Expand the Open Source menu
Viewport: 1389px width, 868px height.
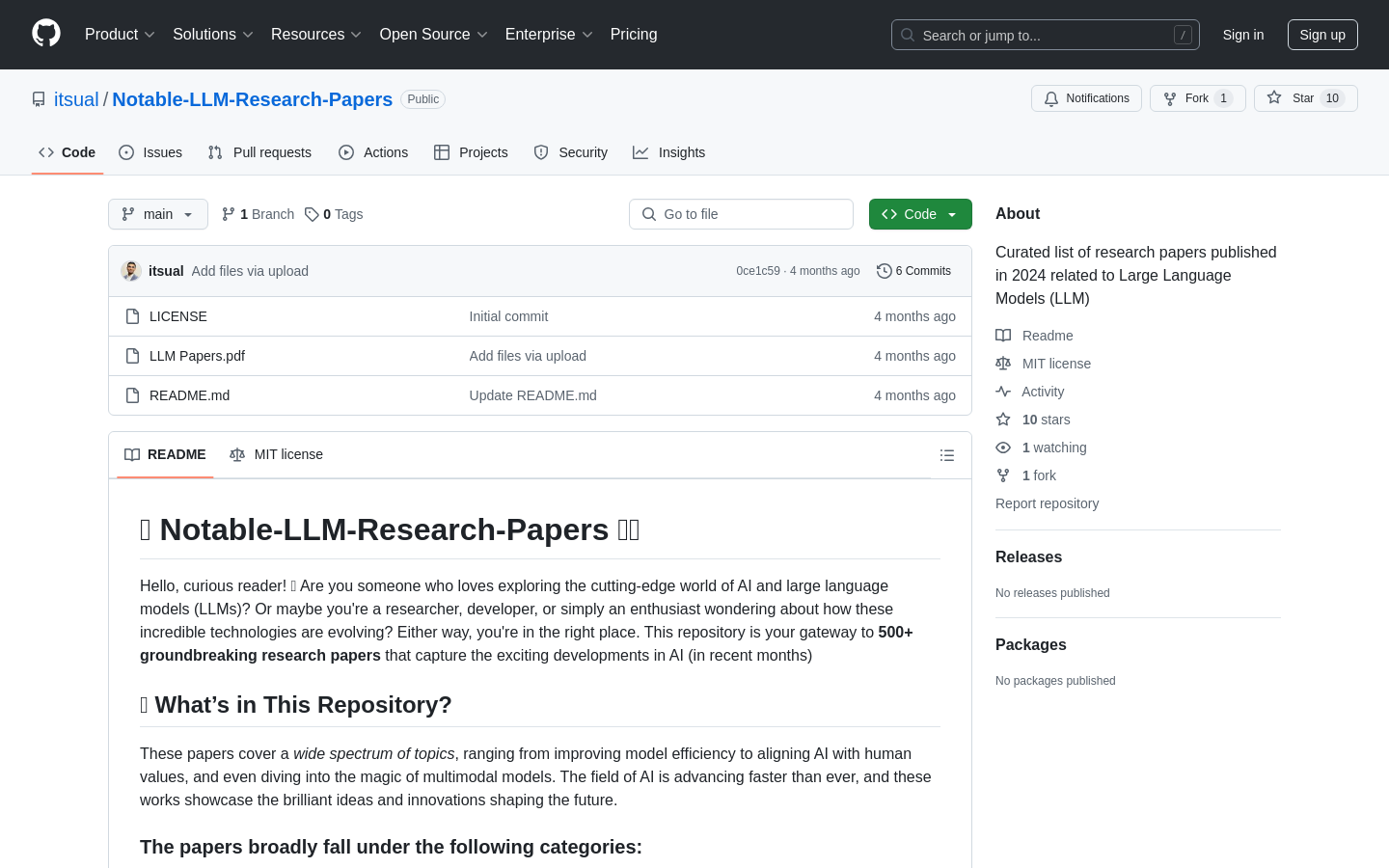pyautogui.click(x=434, y=35)
